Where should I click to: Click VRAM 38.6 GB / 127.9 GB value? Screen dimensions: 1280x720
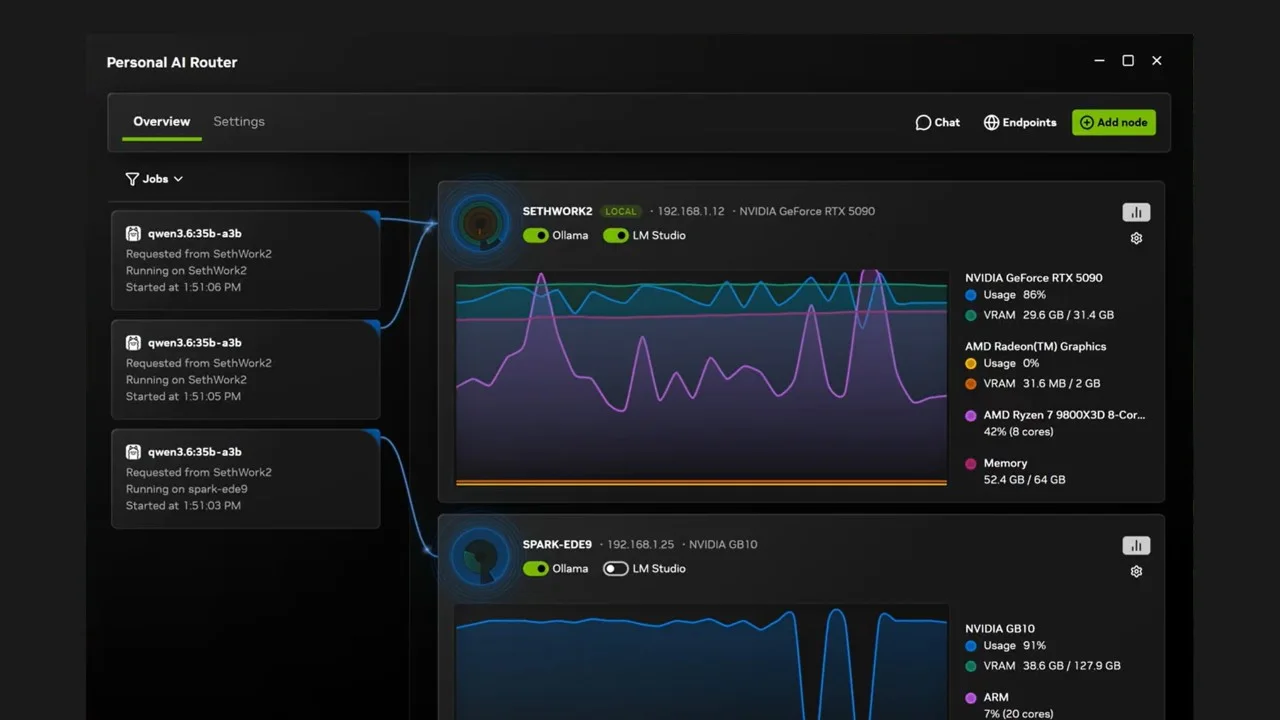tap(1072, 666)
